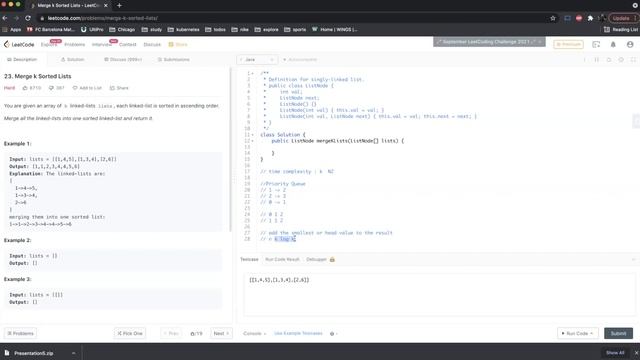Click the Premium button
This screenshot has width=640, height=360.
pos(569,44)
